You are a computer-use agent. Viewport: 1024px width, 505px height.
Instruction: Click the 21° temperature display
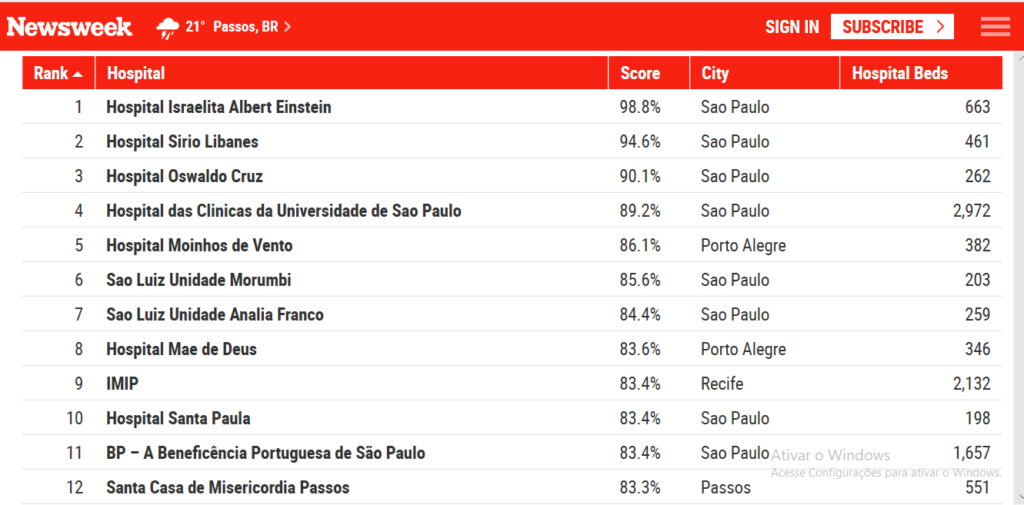tap(195, 27)
